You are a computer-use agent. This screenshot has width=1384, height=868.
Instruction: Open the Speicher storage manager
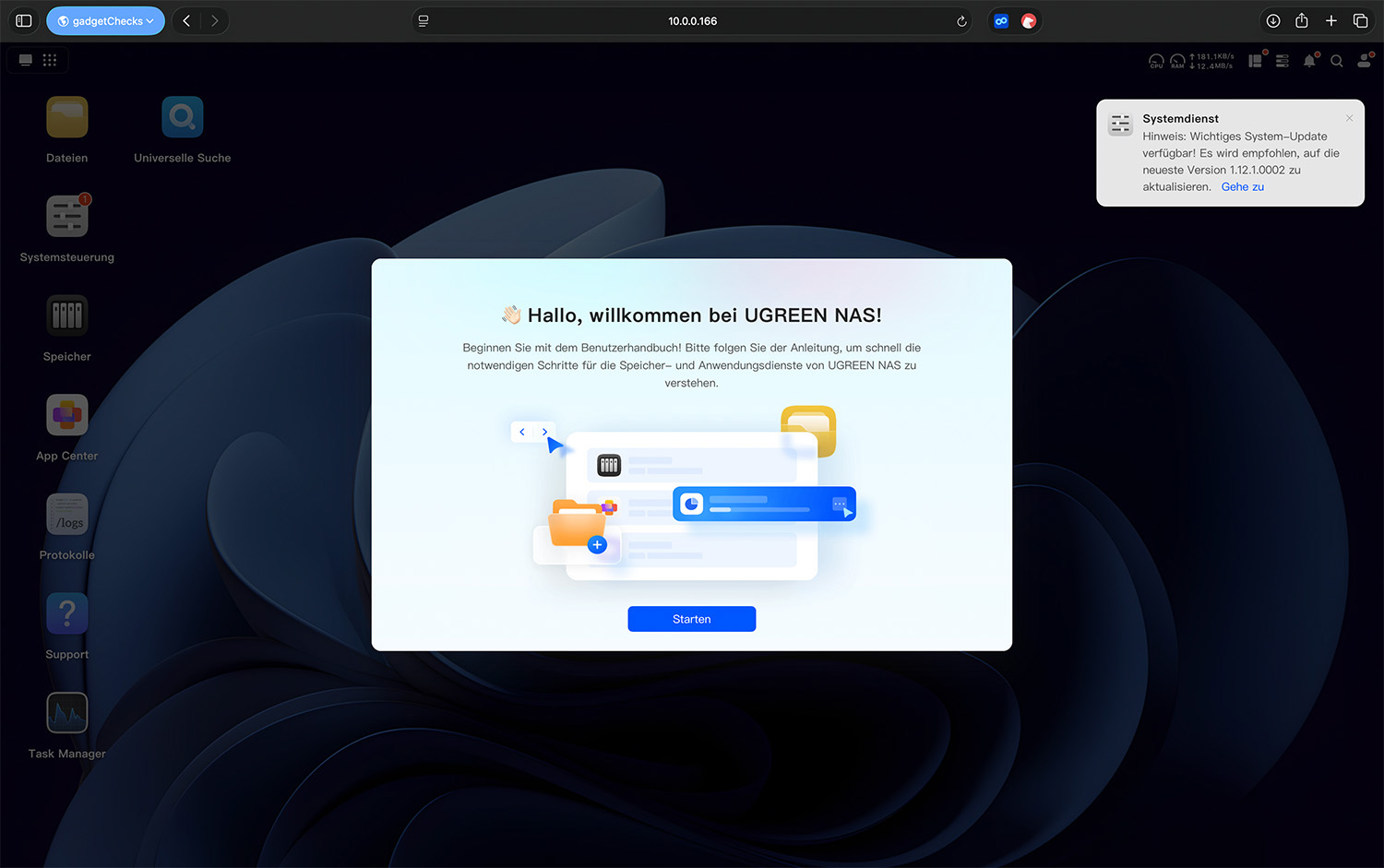[67, 316]
